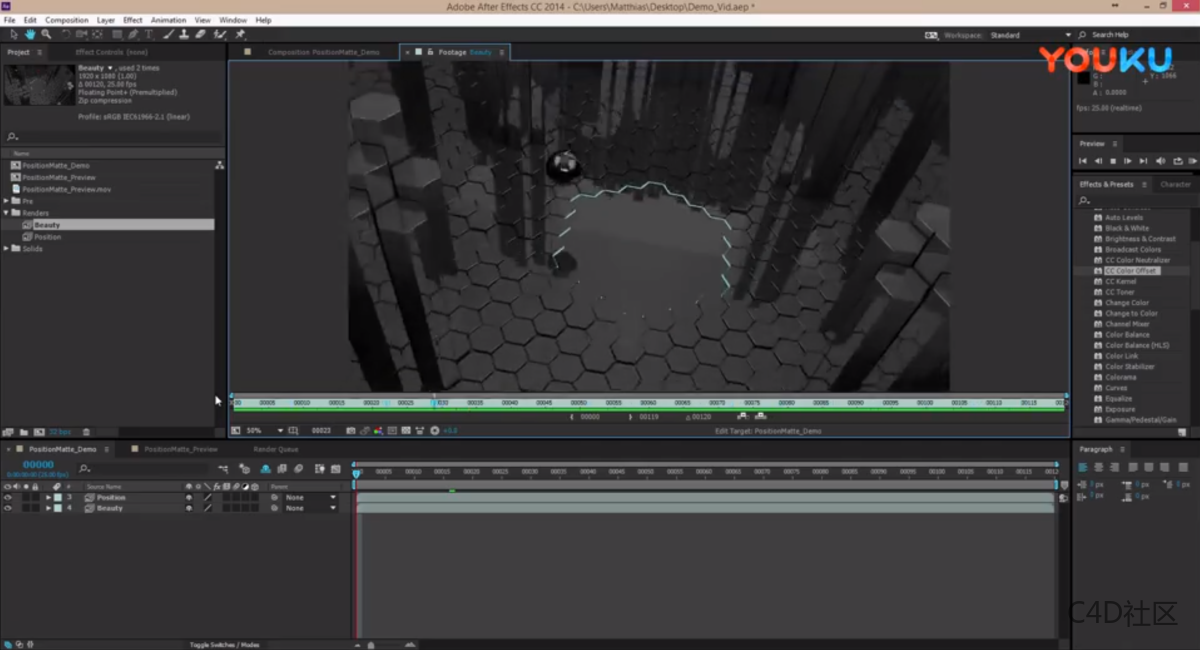Click the timeline current time display
The image size is (1200, 650).
[x=38, y=464]
